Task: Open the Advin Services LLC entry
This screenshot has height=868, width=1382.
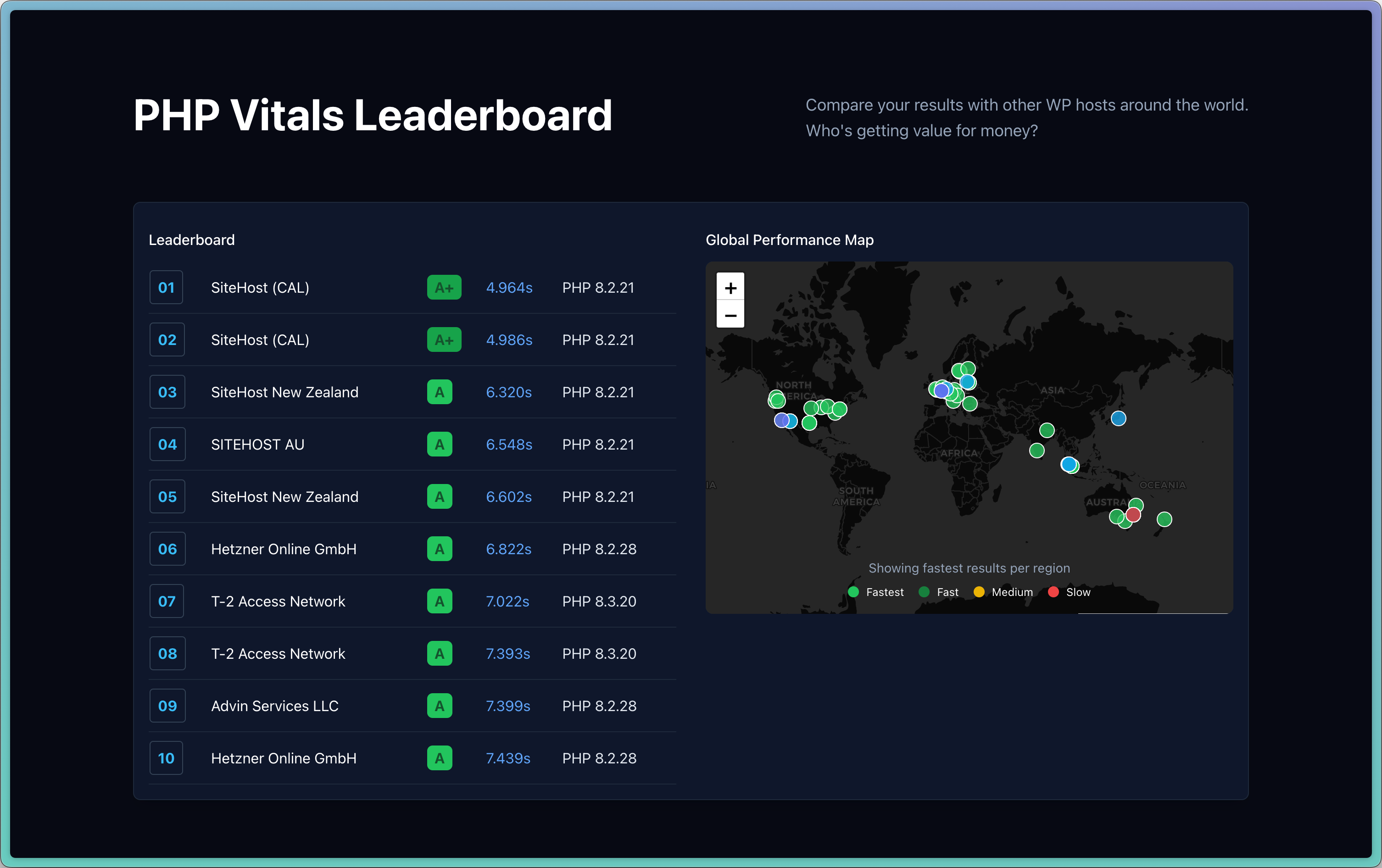Action: 274,706
